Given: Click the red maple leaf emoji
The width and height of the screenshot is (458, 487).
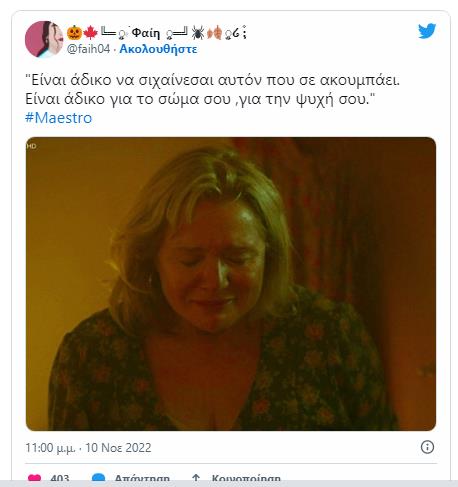Looking at the screenshot, I should (90, 33).
